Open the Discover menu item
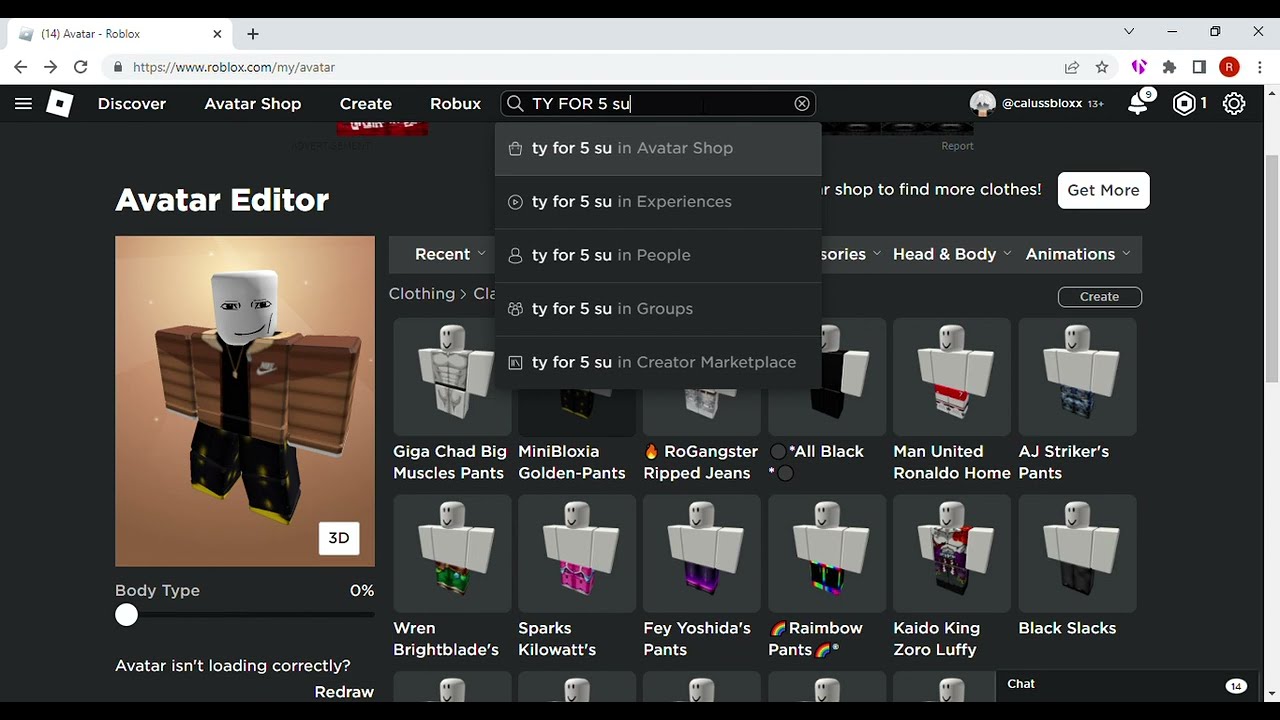The image size is (1280, 720). [132, 104]
